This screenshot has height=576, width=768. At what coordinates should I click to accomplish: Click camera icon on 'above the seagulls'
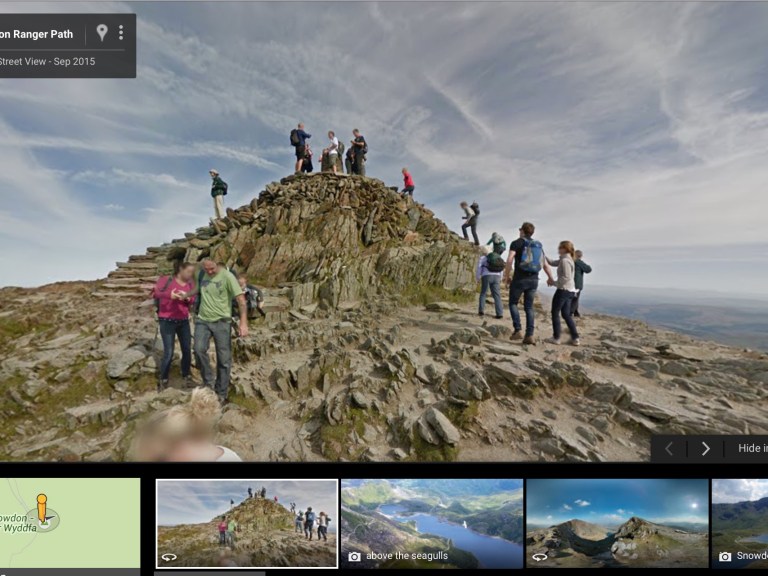354,557
